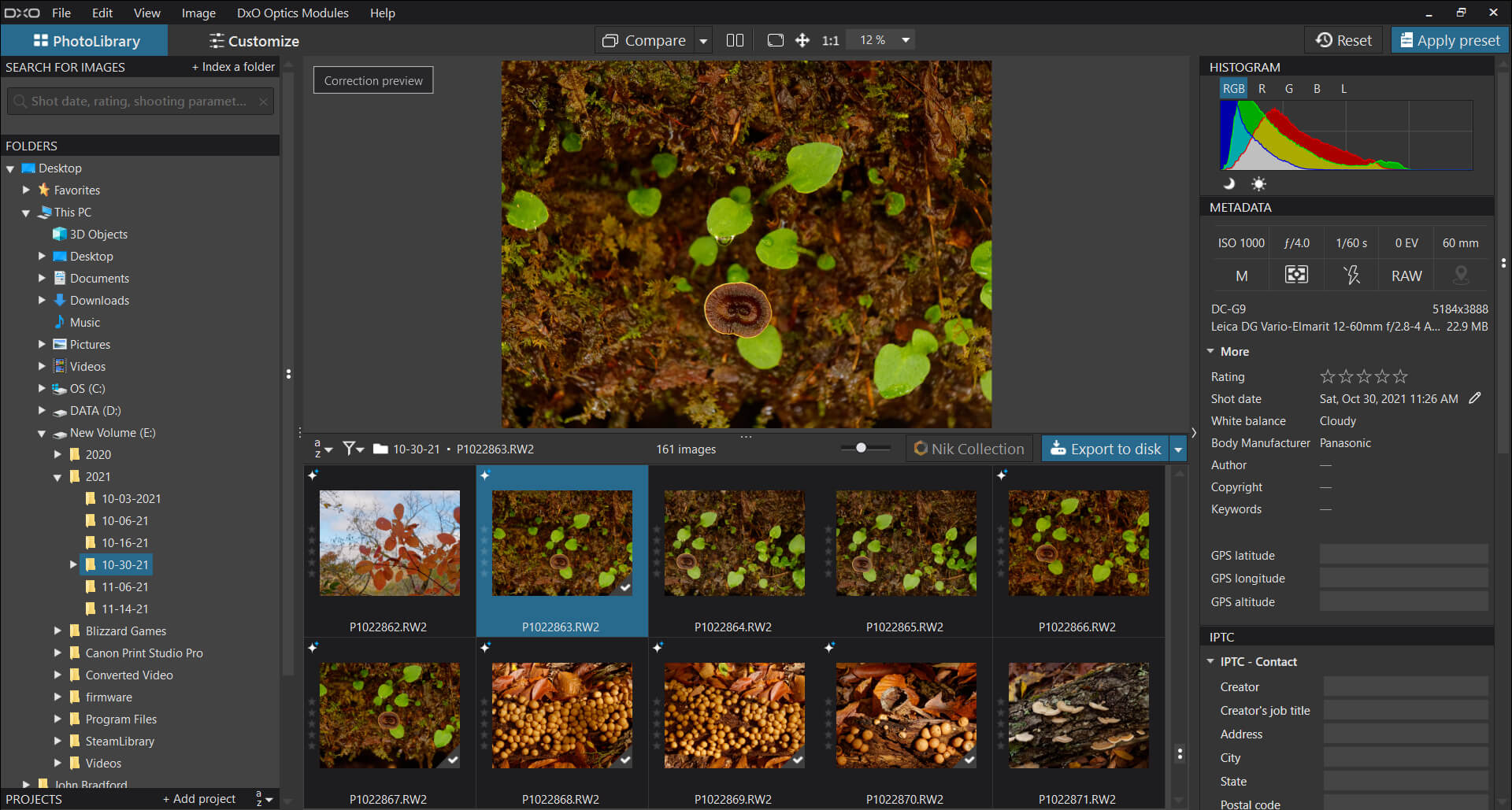Clear the image search field X icon
Viewport: 1512px width, 810px height.
pos(263,102)
